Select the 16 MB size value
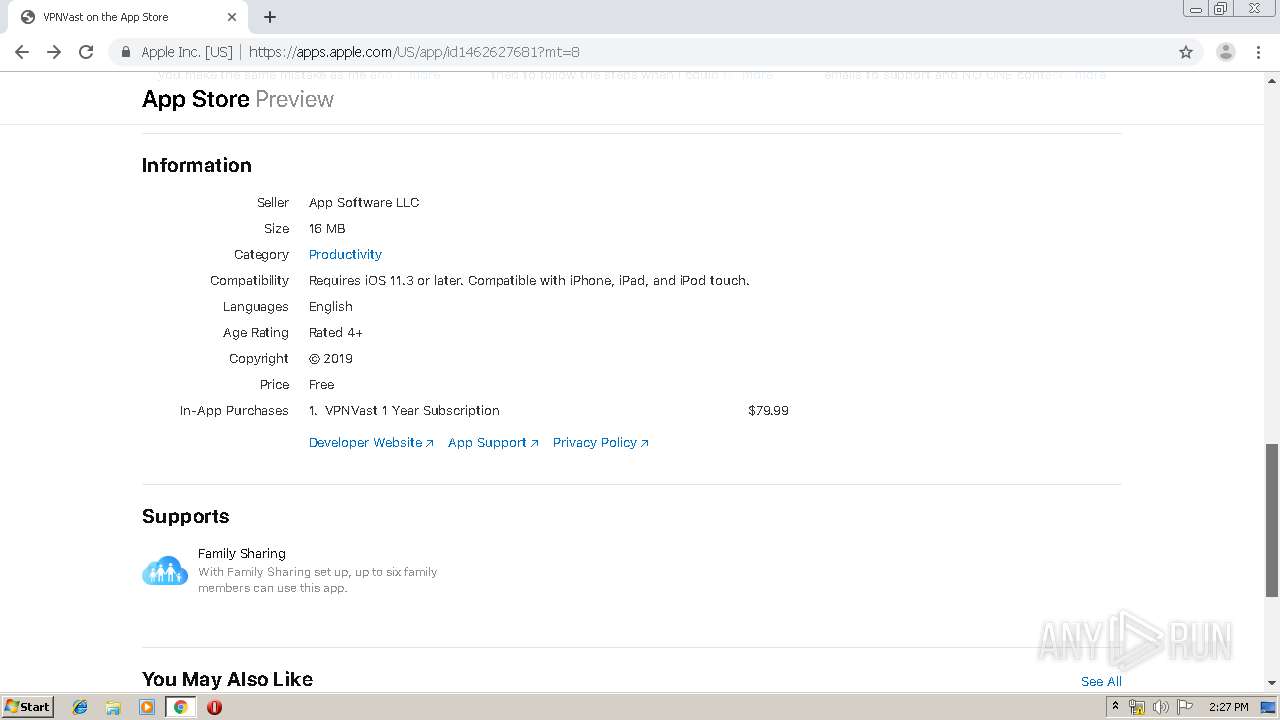Viewport: 1280px width, 720px height. point(327,228)
